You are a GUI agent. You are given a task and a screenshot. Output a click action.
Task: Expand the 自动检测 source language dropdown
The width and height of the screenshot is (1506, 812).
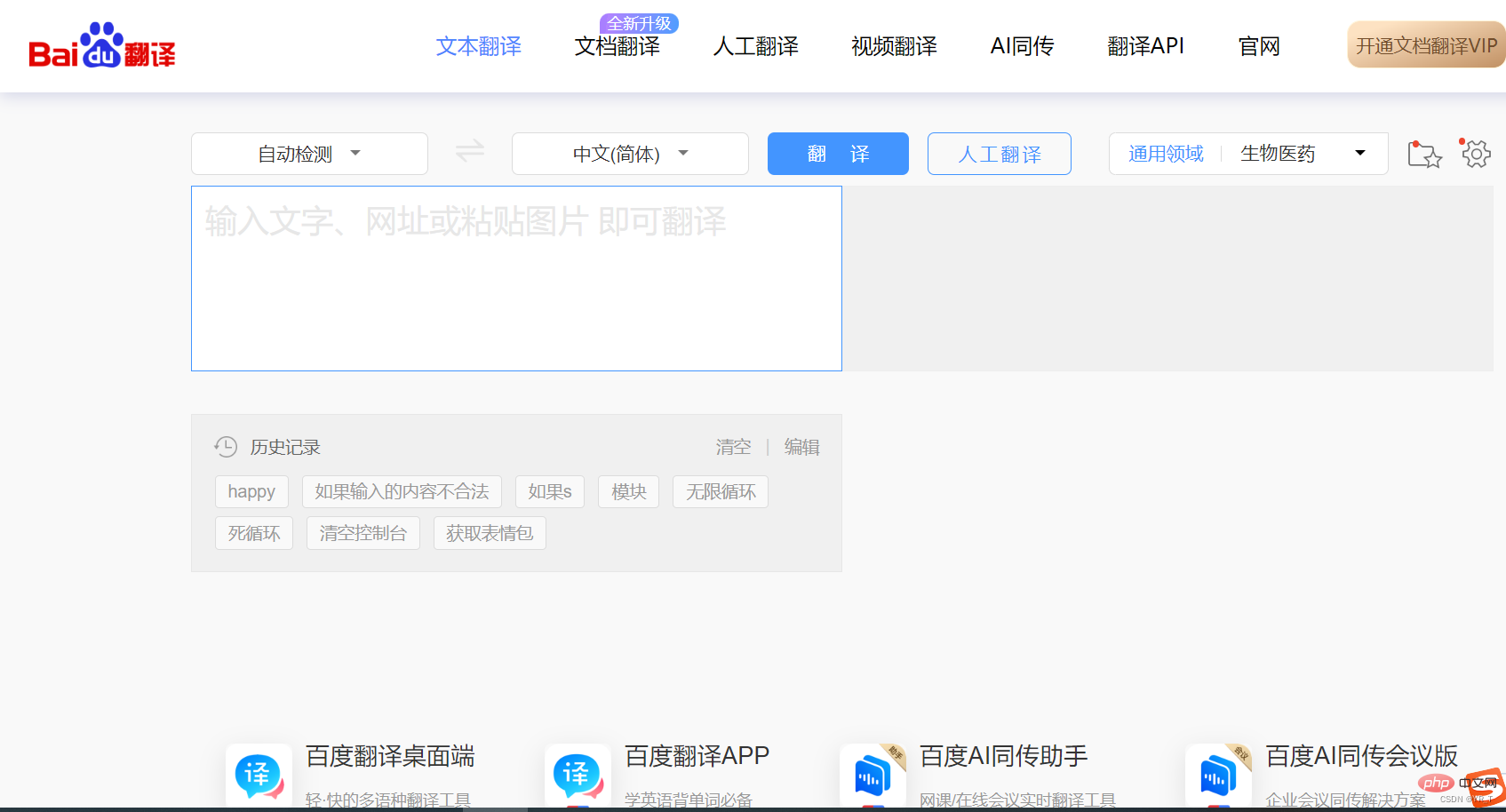309,154
